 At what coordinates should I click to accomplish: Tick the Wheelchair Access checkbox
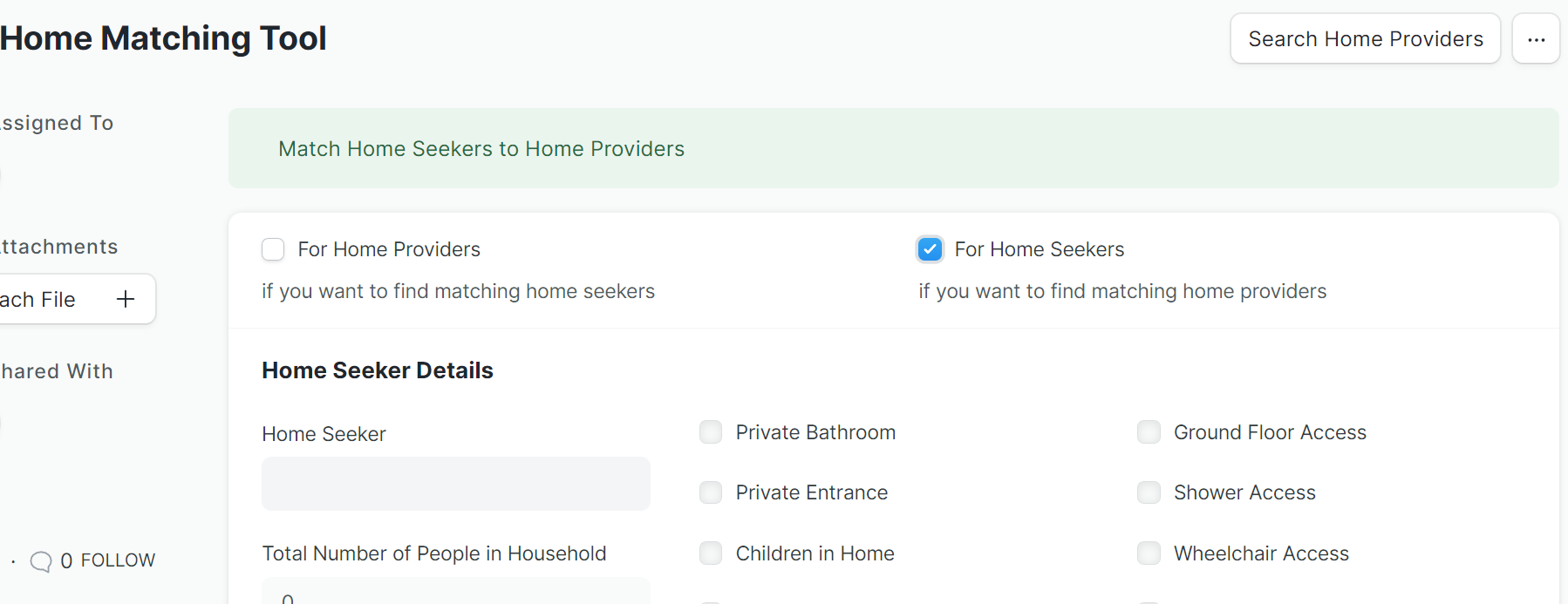(x=1149, y=553)
